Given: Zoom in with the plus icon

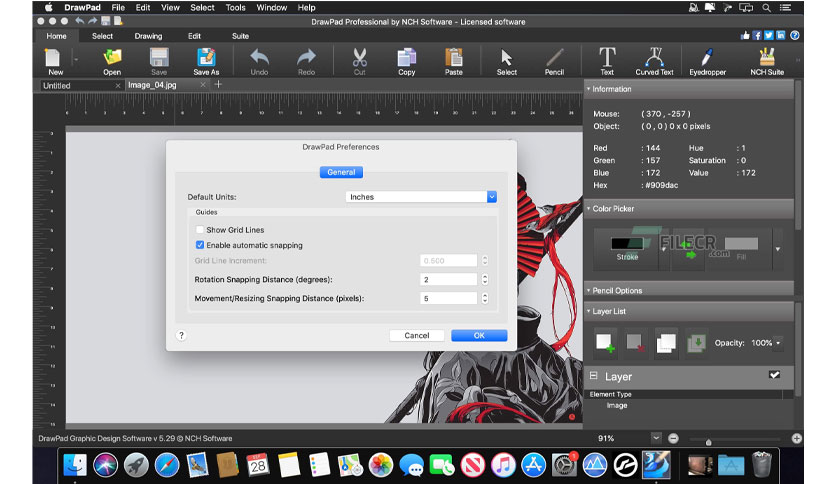Looking at the screenshot, I should 797,438.
